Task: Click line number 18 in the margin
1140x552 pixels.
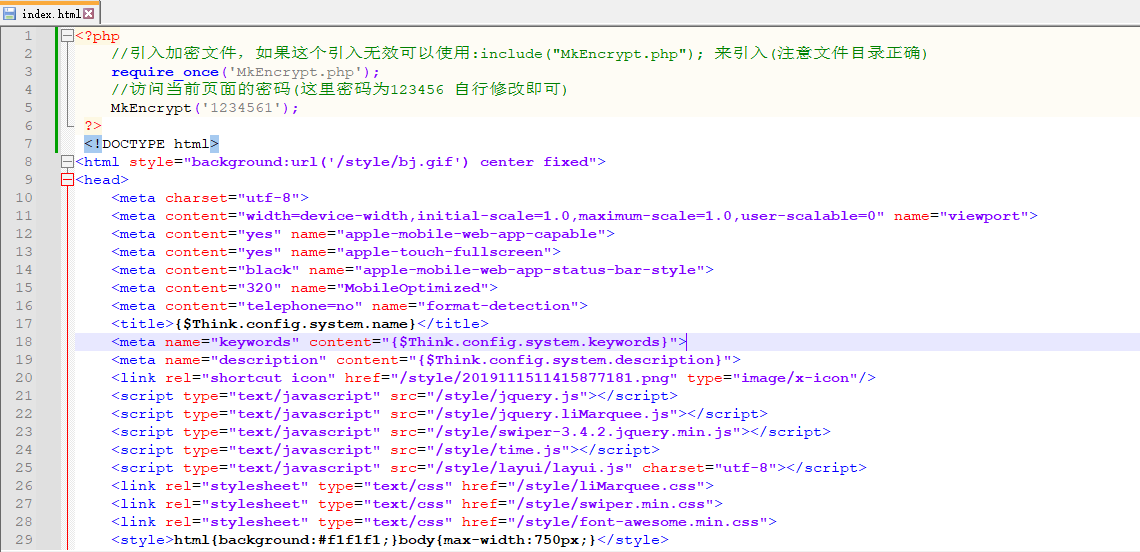Action: point(25,342)
